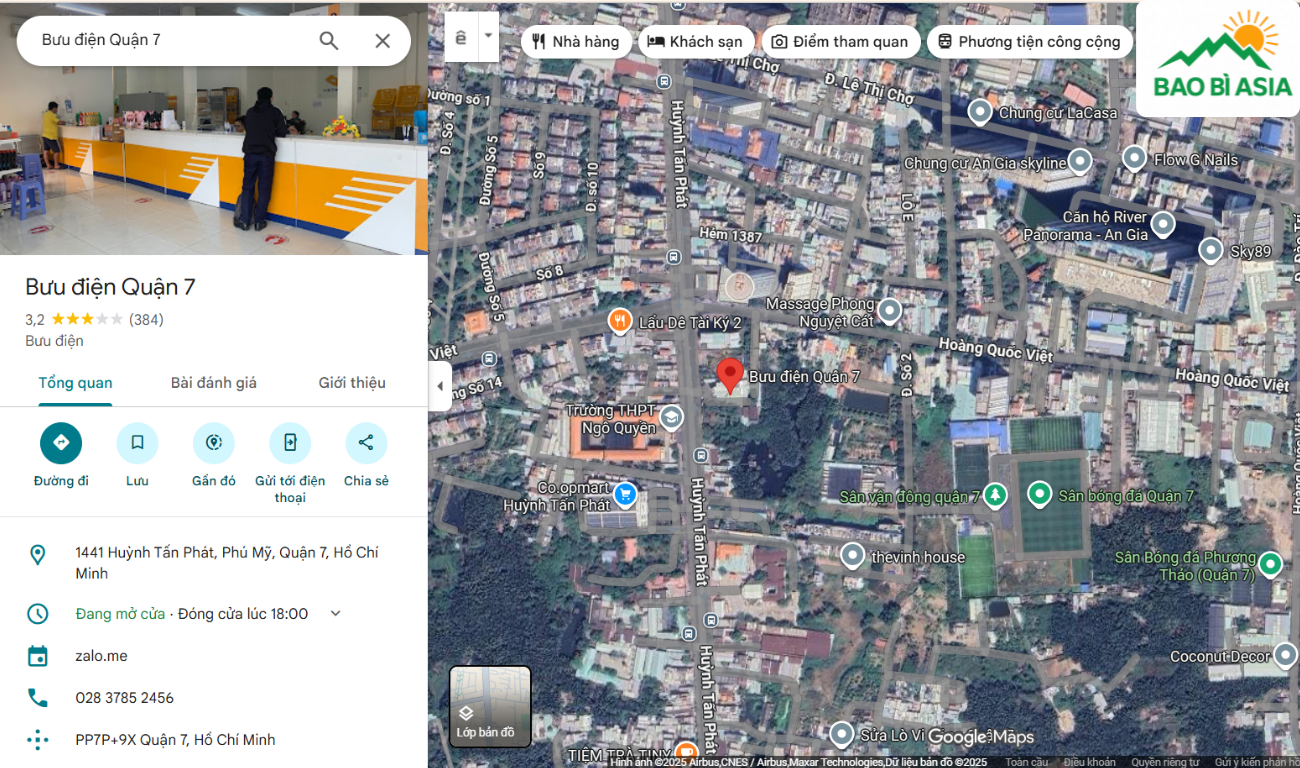This screenshot has width=1300, height=768.
Task: Switch to the Bài đánh giá tab
Action: (x=214, y=383)
